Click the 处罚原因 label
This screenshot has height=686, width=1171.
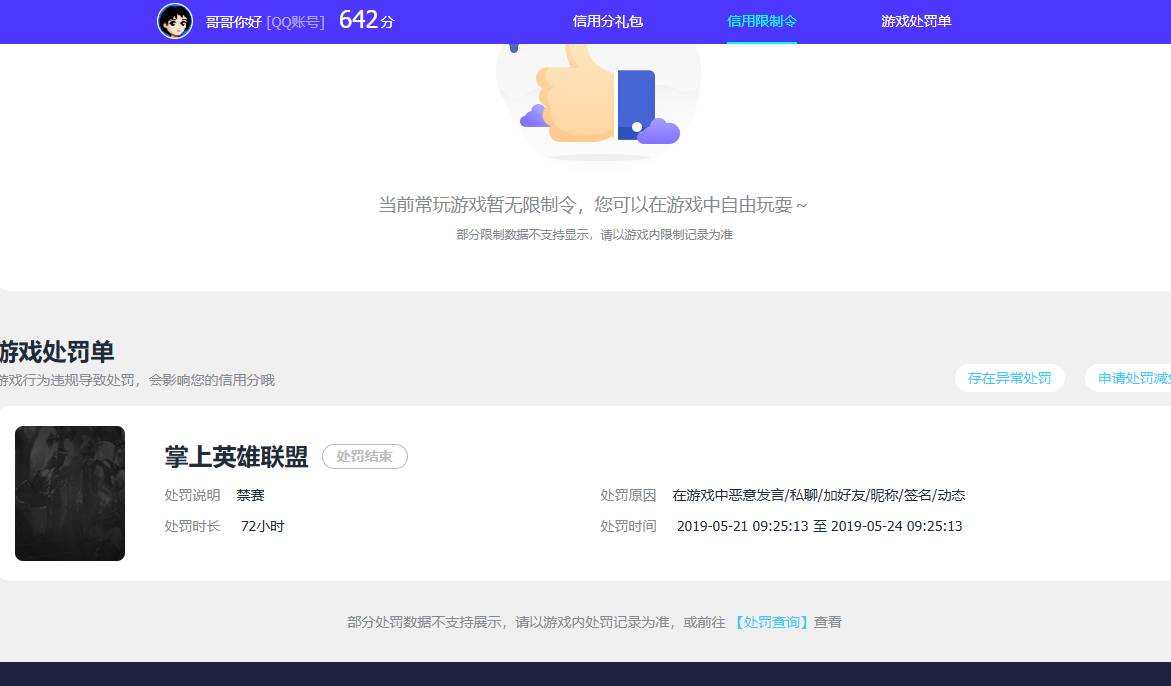pyautogui.click(x=628, y=495)
